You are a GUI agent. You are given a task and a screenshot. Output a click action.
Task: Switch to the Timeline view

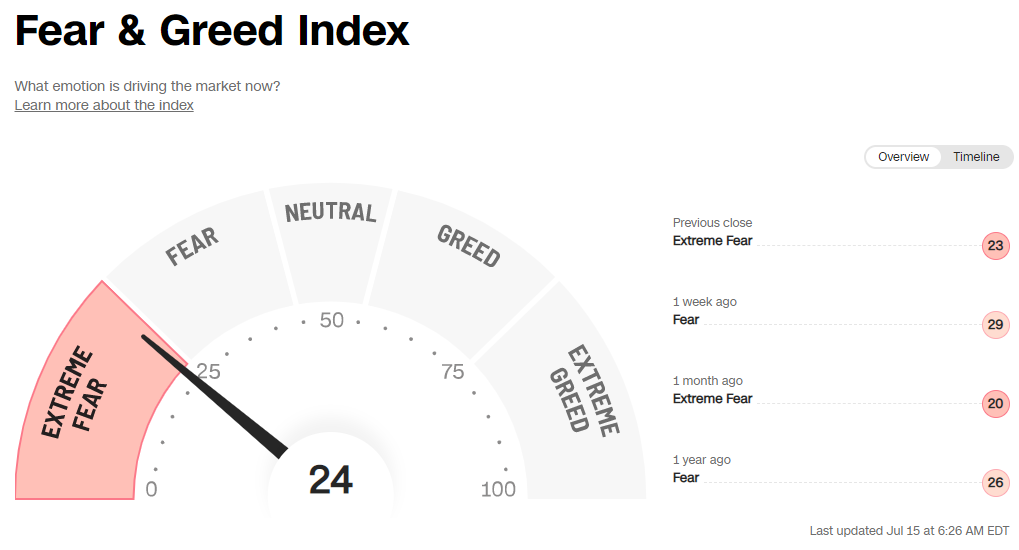[x=975, y=157]
